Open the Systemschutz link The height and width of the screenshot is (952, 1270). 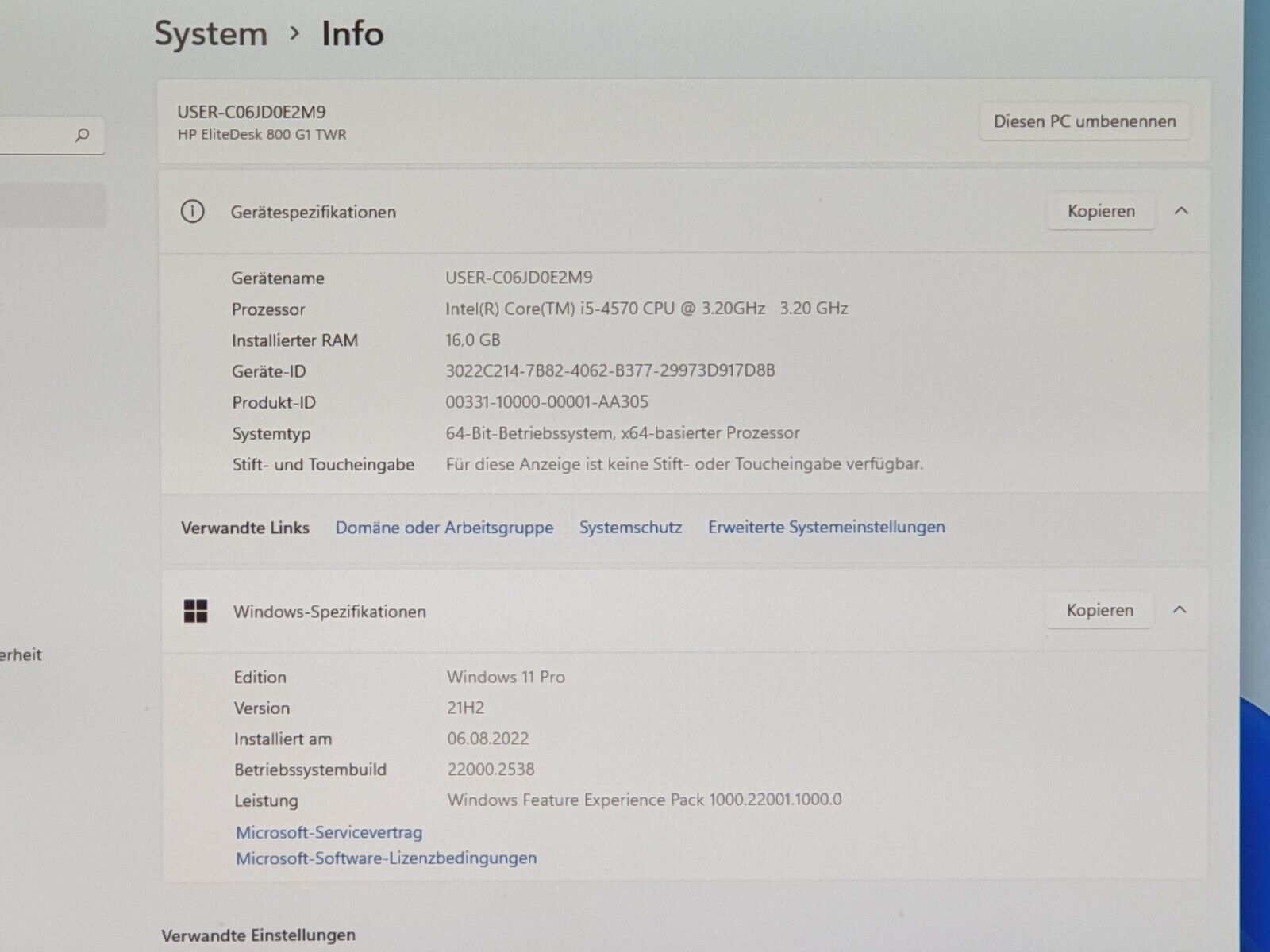click(x=630, y=528)
